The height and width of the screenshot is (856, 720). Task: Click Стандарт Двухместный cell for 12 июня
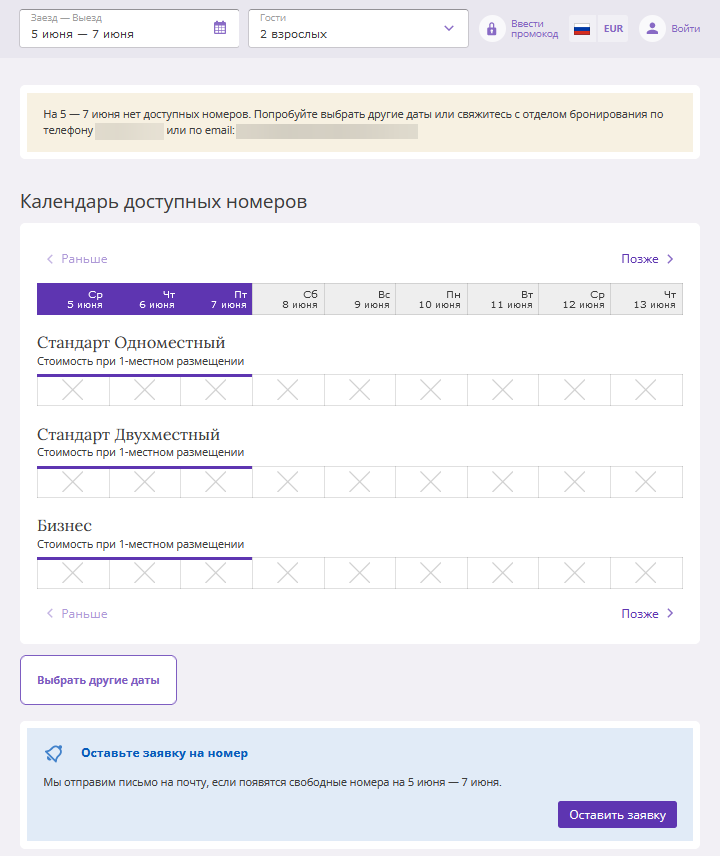coord(574,482)
